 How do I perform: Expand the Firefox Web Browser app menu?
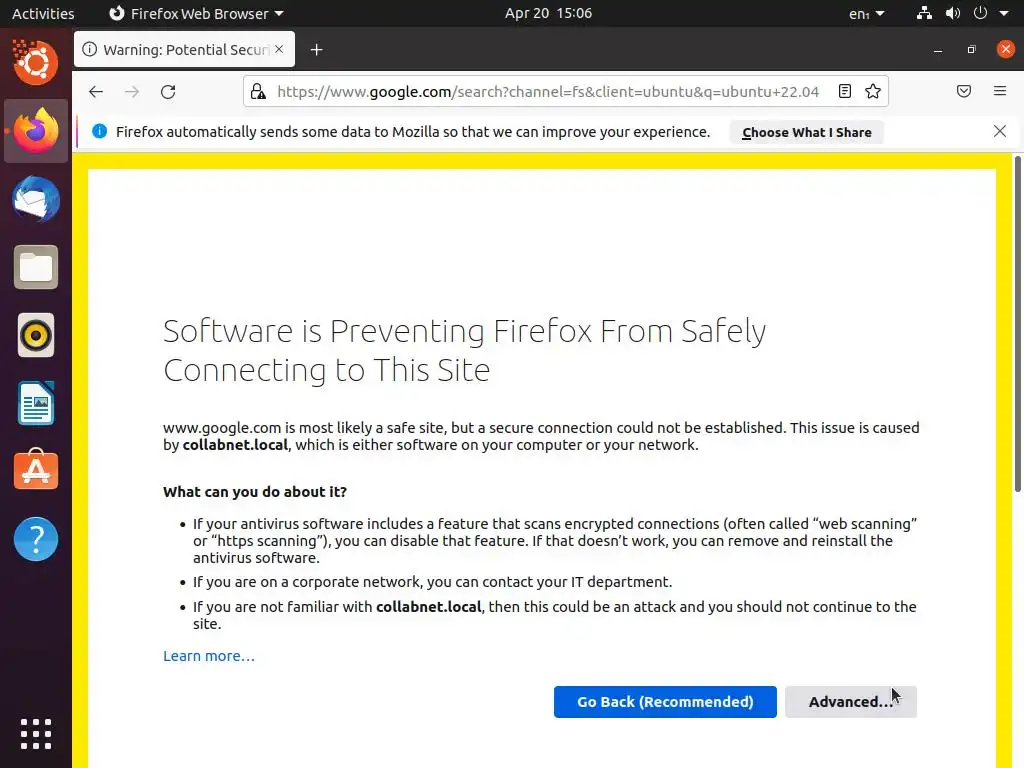click(x=196, y=14)
